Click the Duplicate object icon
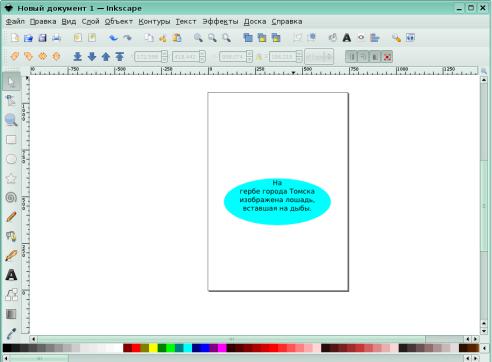The height and width of the screenshot is (362, 492). coord(248,38)
